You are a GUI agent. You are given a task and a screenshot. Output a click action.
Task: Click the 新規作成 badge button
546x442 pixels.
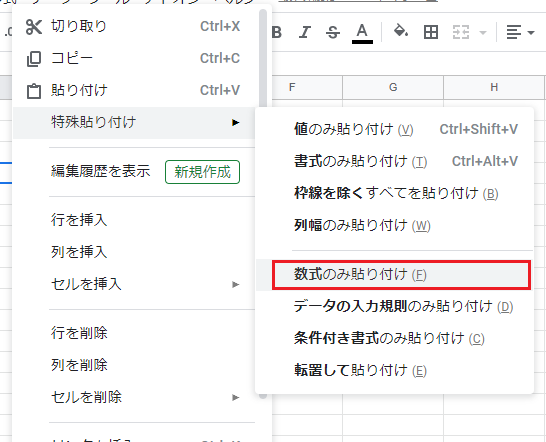[x=202, y=172]
